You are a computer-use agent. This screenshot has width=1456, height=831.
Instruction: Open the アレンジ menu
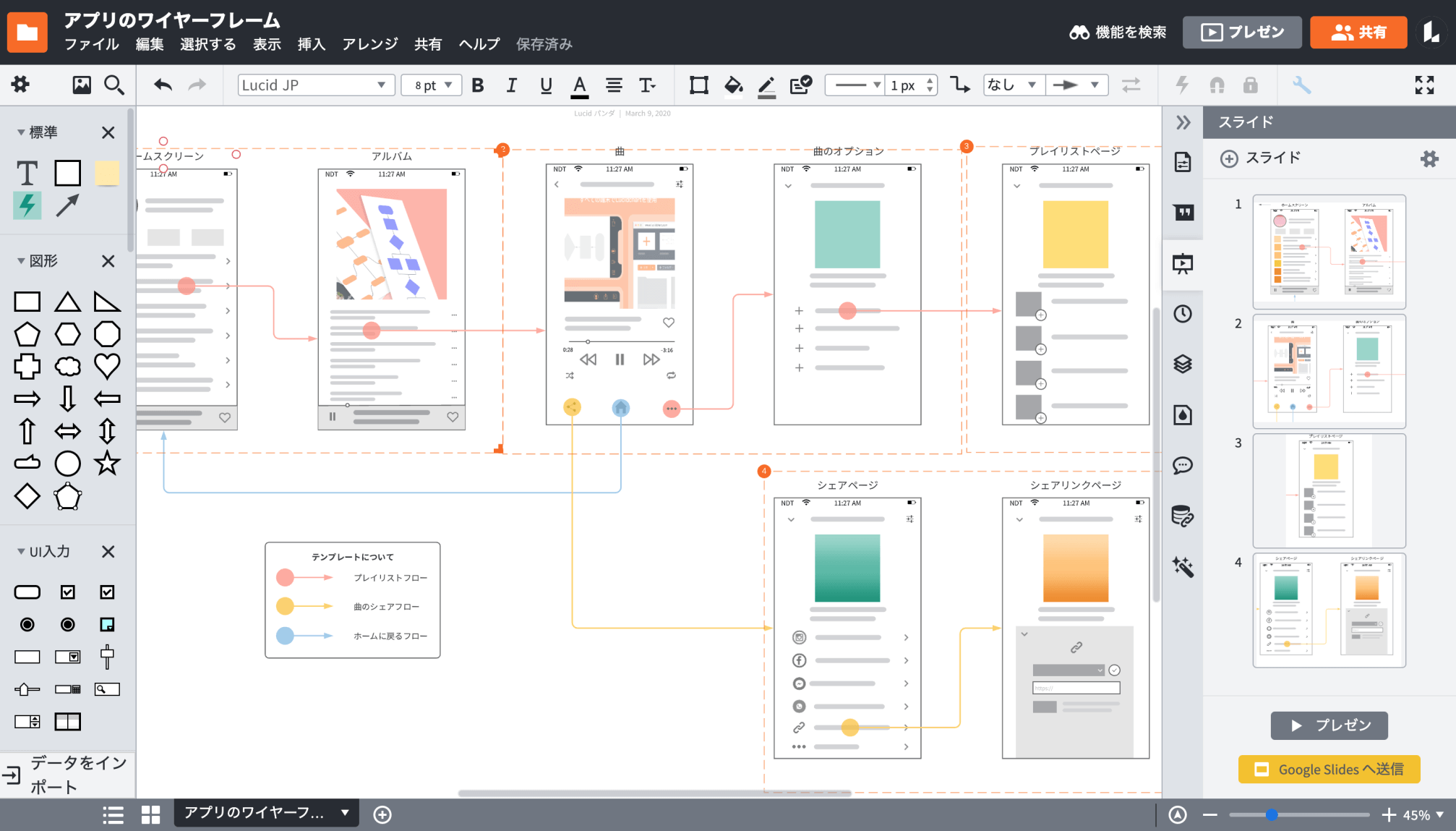(369, 44)
